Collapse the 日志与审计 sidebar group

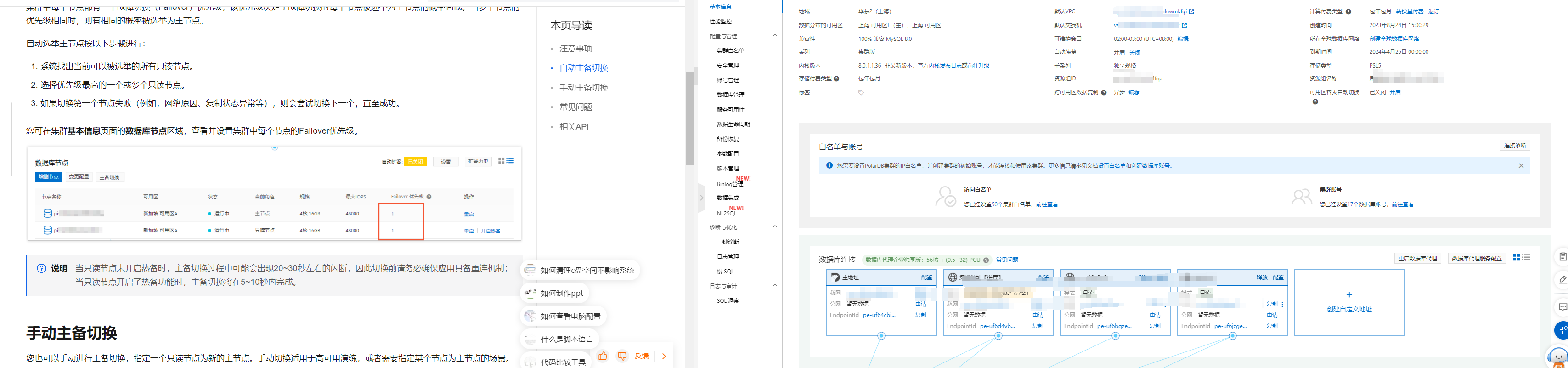click(775, 285)
